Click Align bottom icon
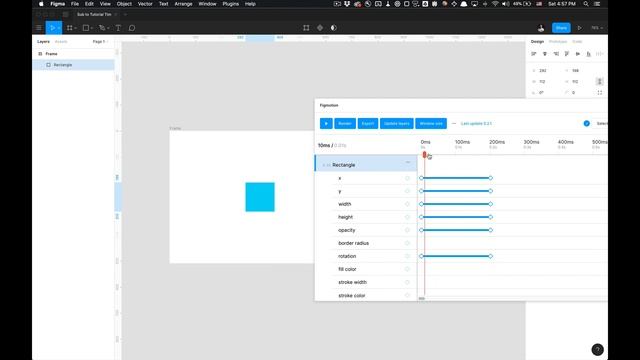 [589, 54]
